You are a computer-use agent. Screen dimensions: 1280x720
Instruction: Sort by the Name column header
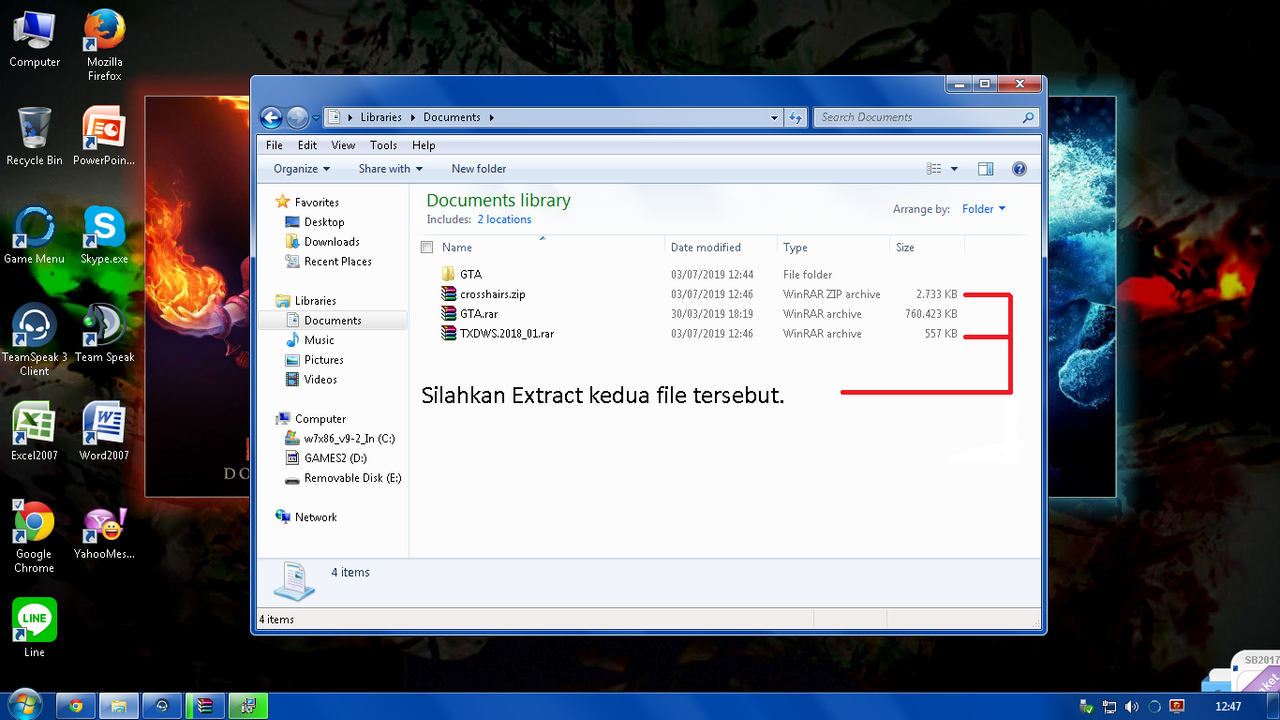(457, 247)
